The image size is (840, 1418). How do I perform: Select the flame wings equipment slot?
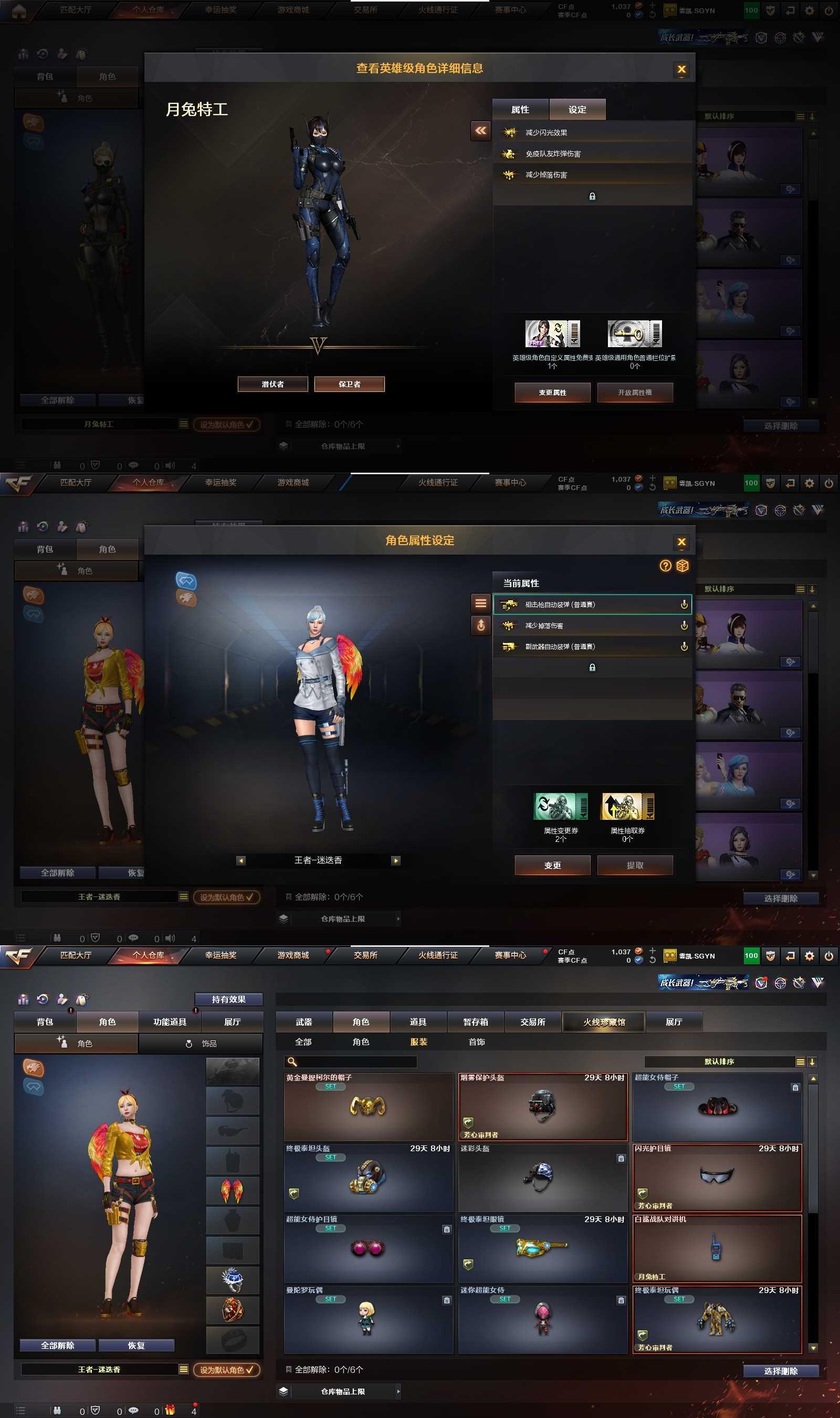tap(233, 1190)
